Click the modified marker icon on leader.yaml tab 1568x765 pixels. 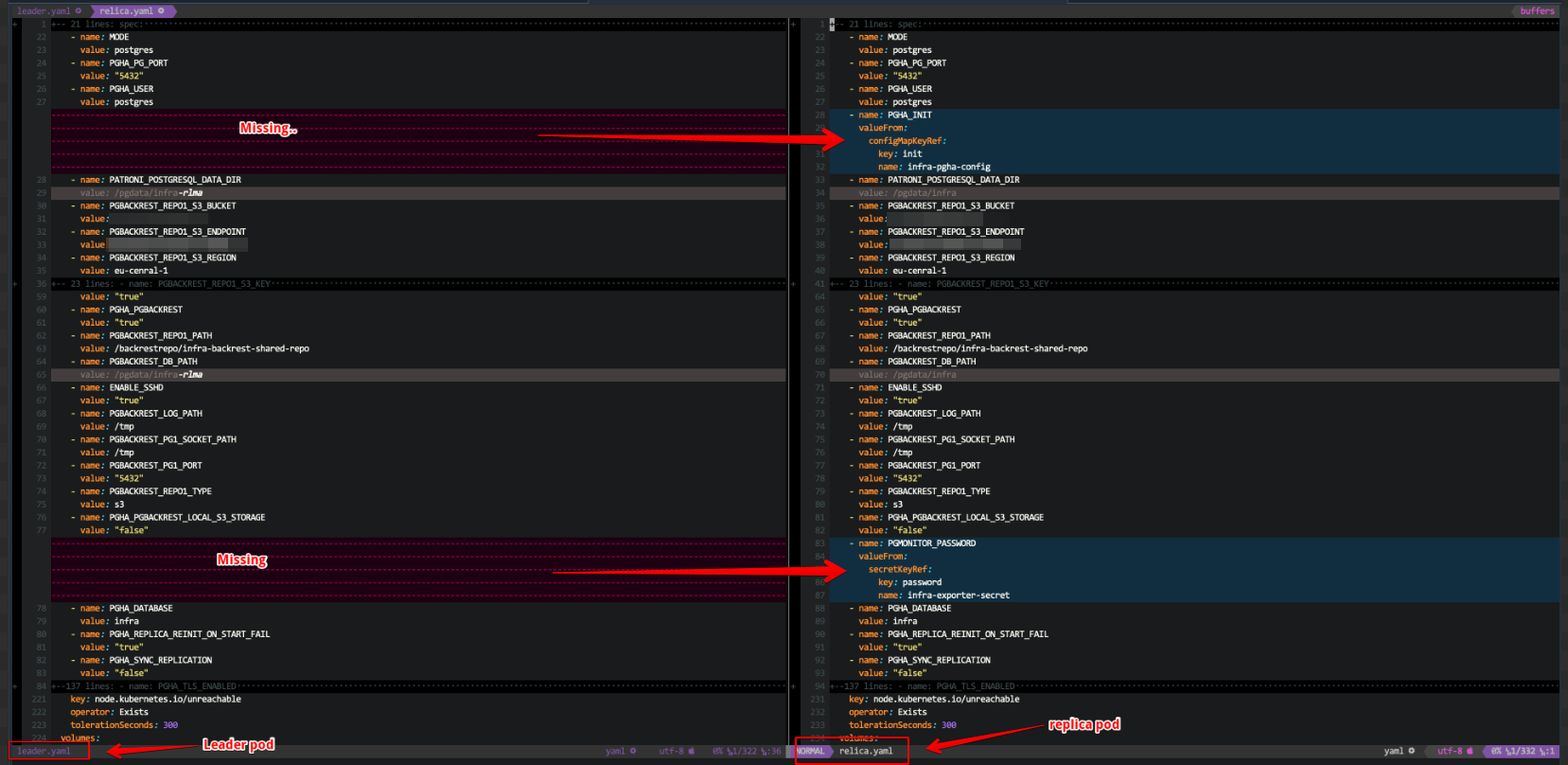click(x=79, y=11)
